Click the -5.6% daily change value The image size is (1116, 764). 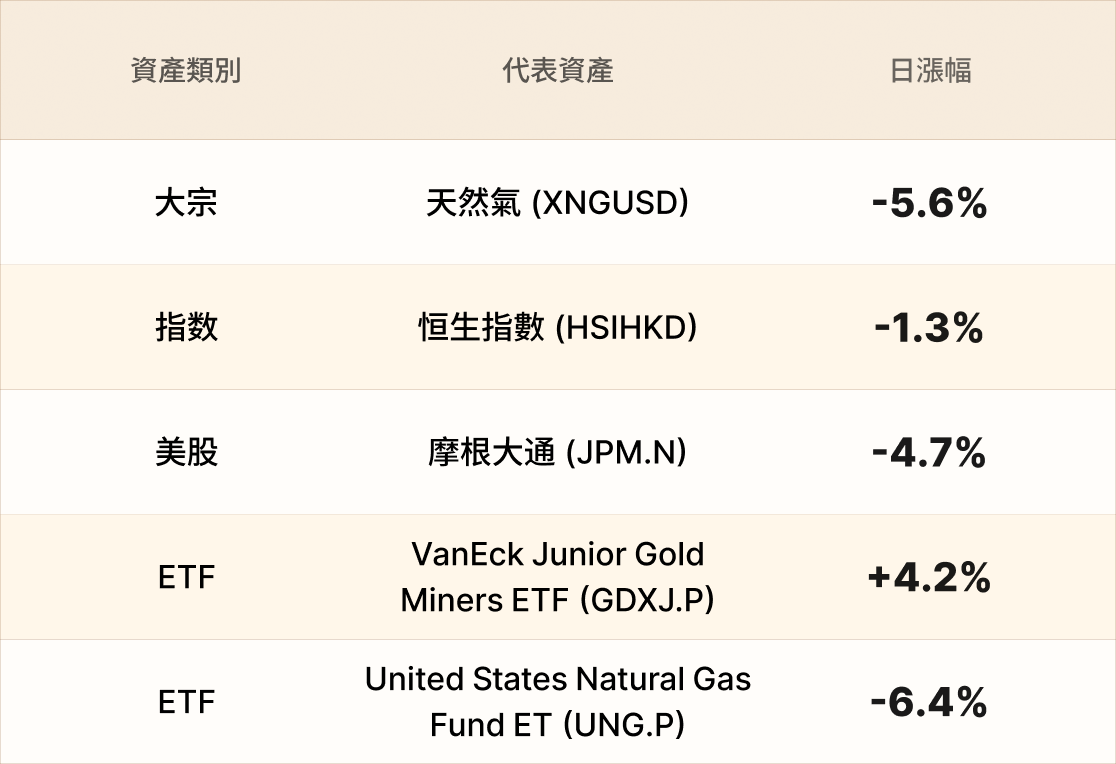pos(930,204)
